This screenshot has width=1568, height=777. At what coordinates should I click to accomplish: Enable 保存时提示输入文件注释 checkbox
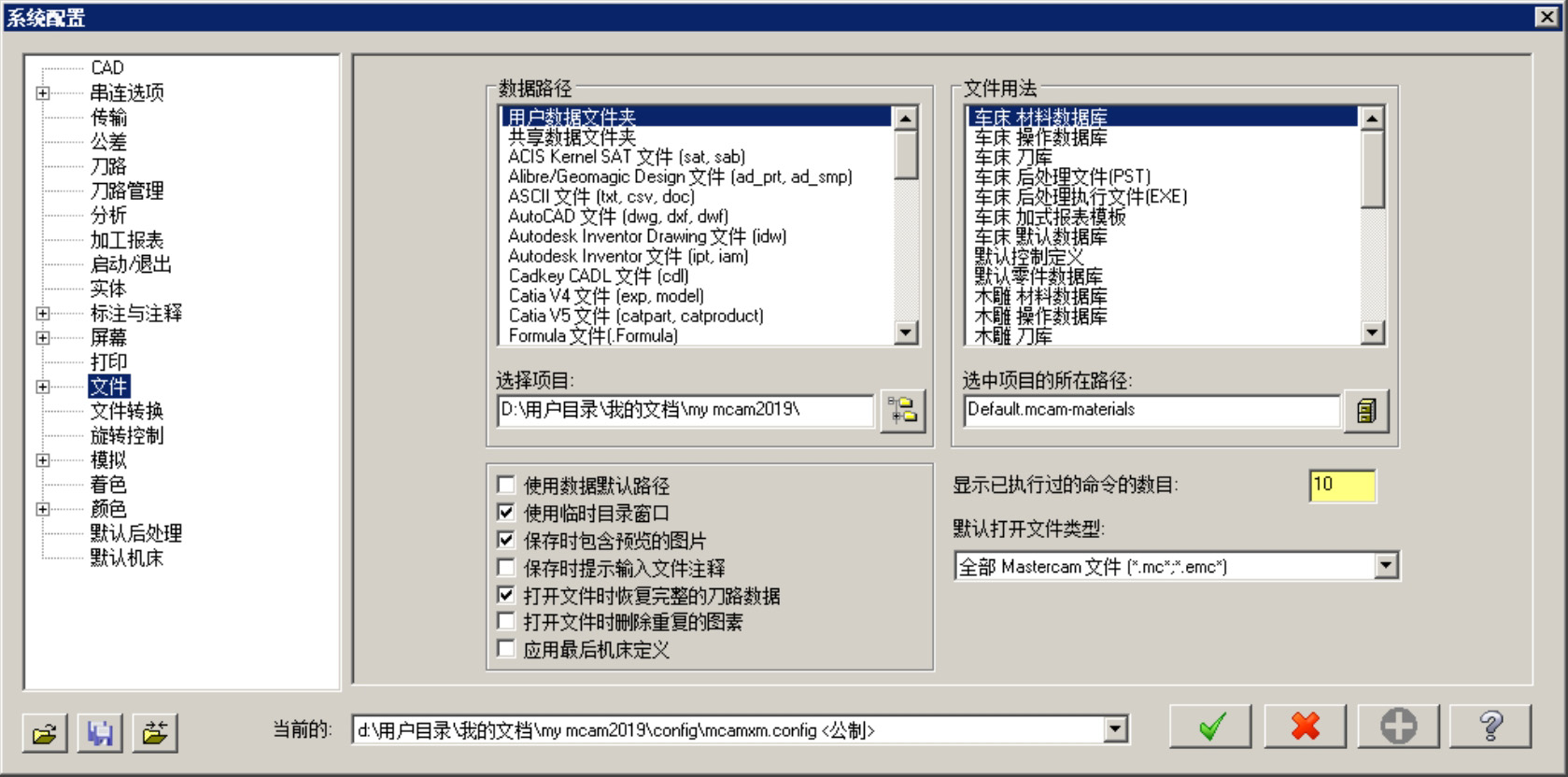click(506, 568)
